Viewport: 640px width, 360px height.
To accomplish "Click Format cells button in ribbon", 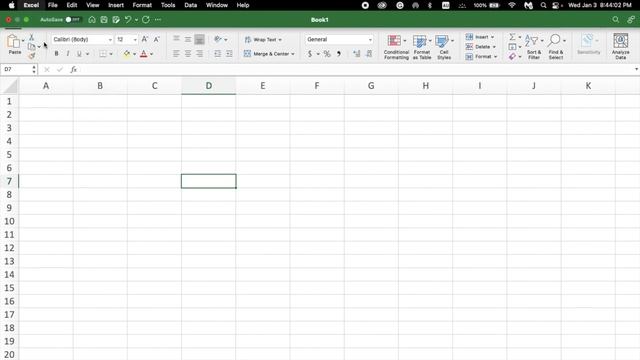I will [x=481, y=56].
